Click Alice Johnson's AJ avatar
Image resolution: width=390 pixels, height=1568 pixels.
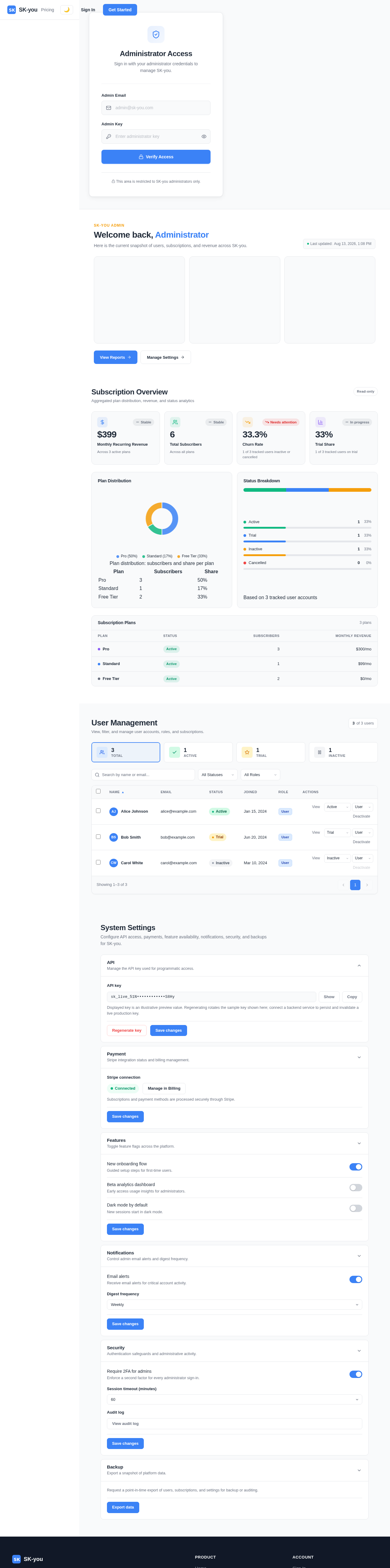(x=113, y=811)
